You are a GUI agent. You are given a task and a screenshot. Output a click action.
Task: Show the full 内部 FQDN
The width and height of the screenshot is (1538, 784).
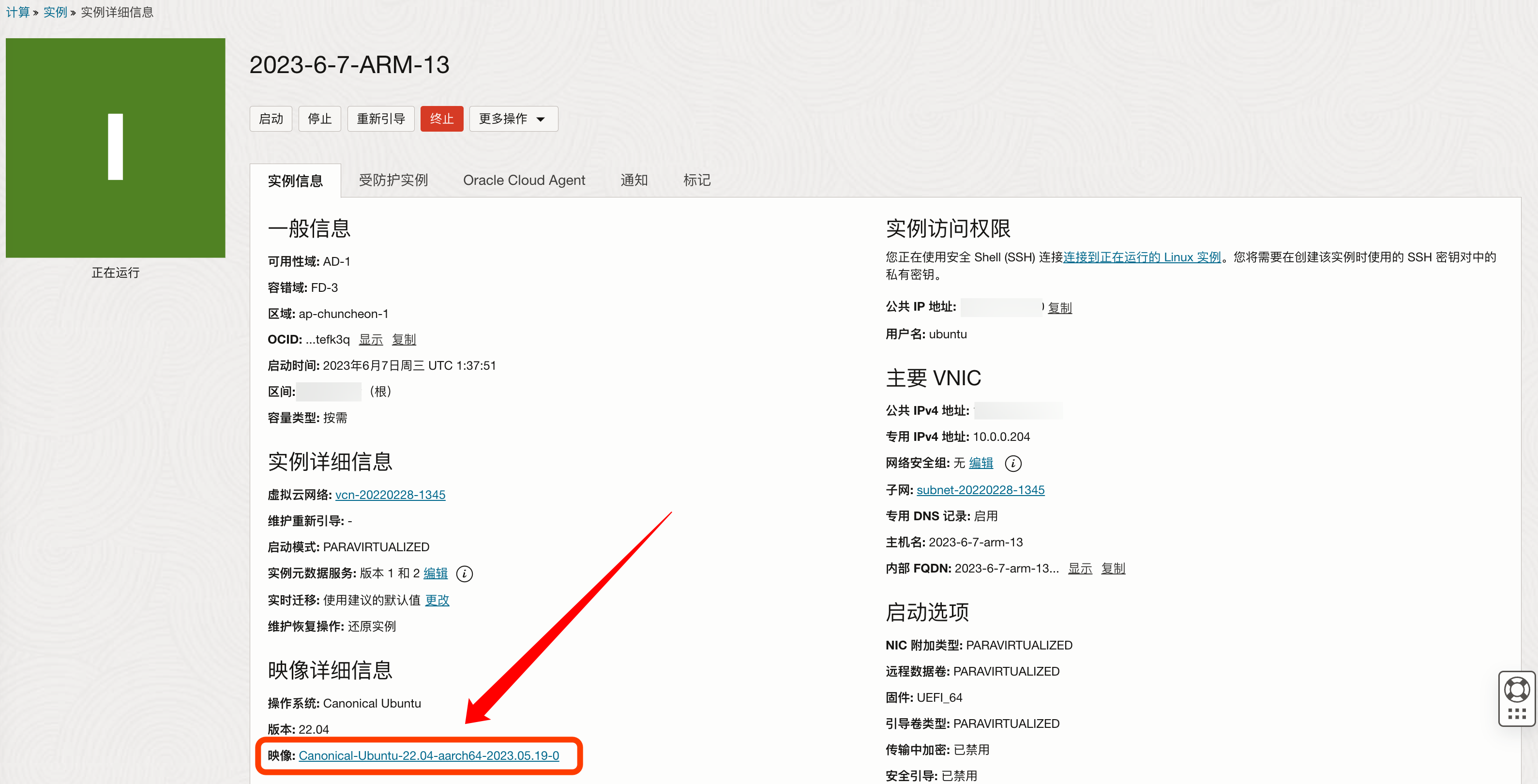[x=1080, y=569]
